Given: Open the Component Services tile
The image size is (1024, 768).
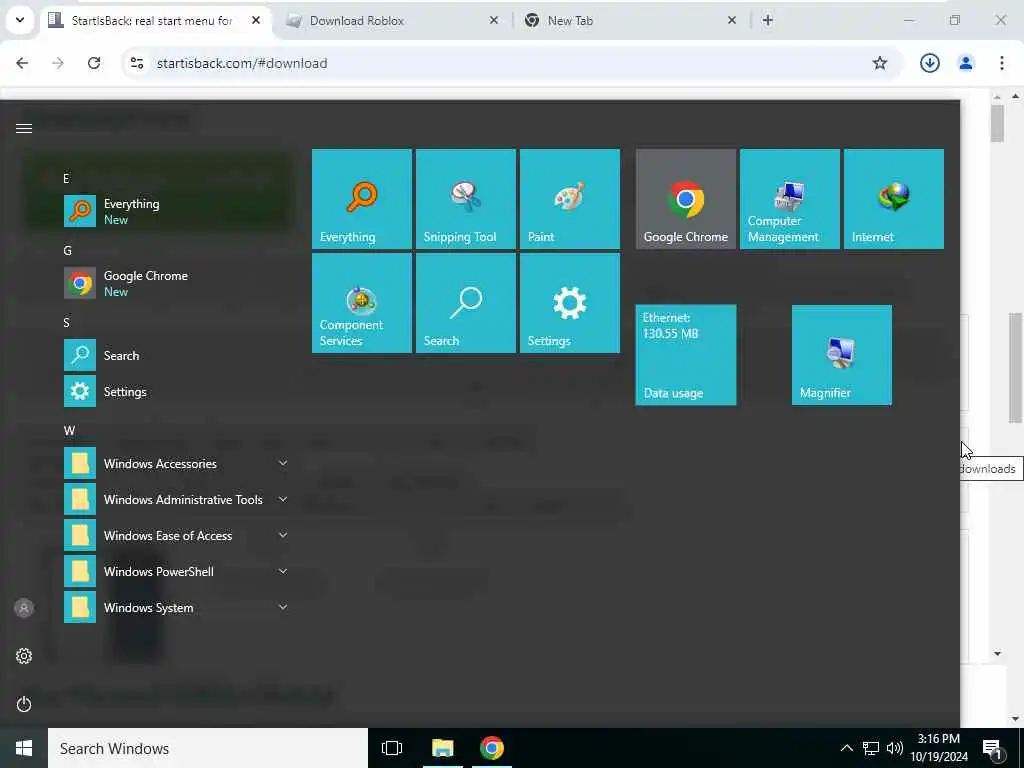Looking at the screenshot, I should coord(362,303).
